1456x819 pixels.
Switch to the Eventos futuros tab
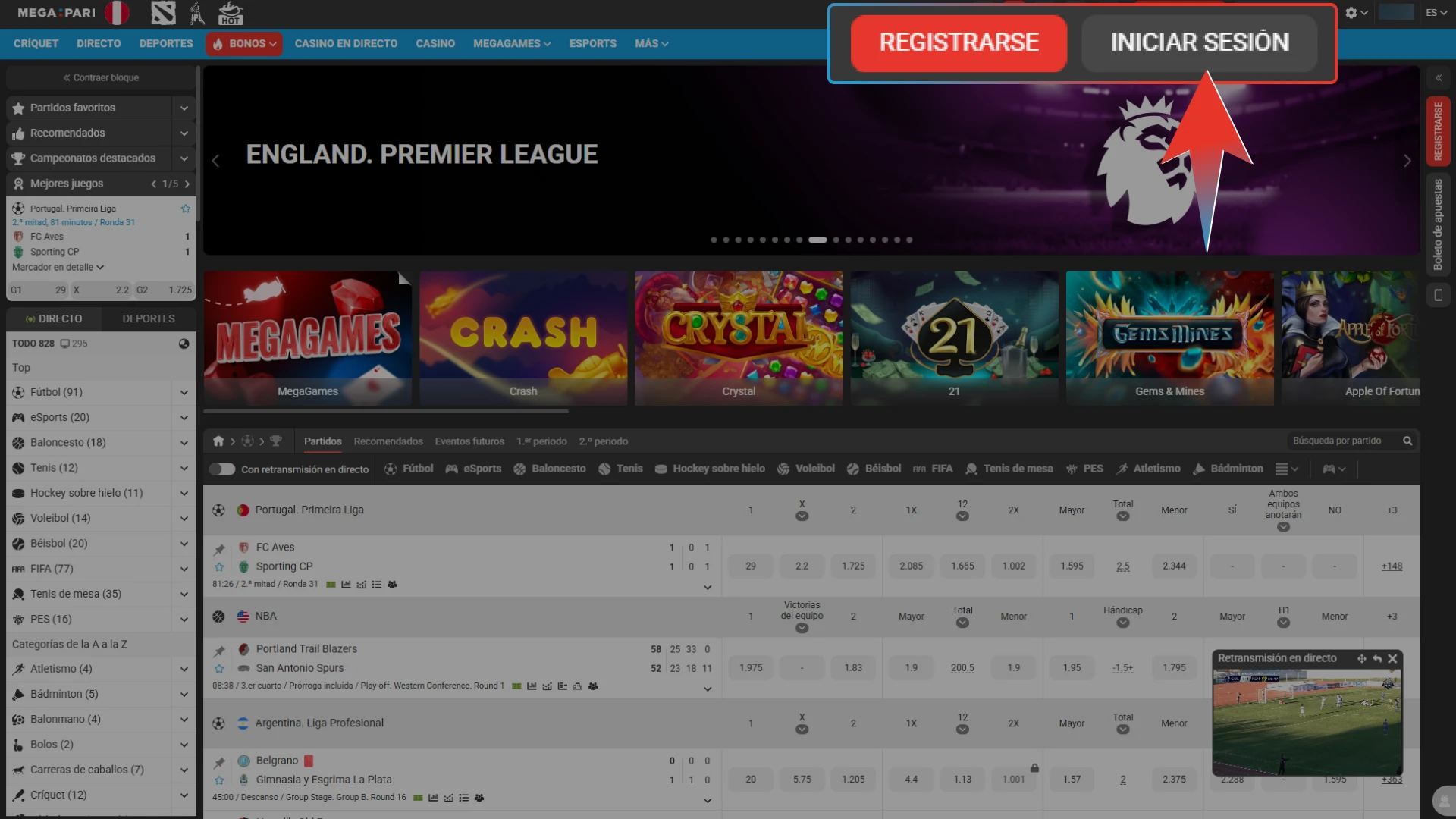[469, 441]
